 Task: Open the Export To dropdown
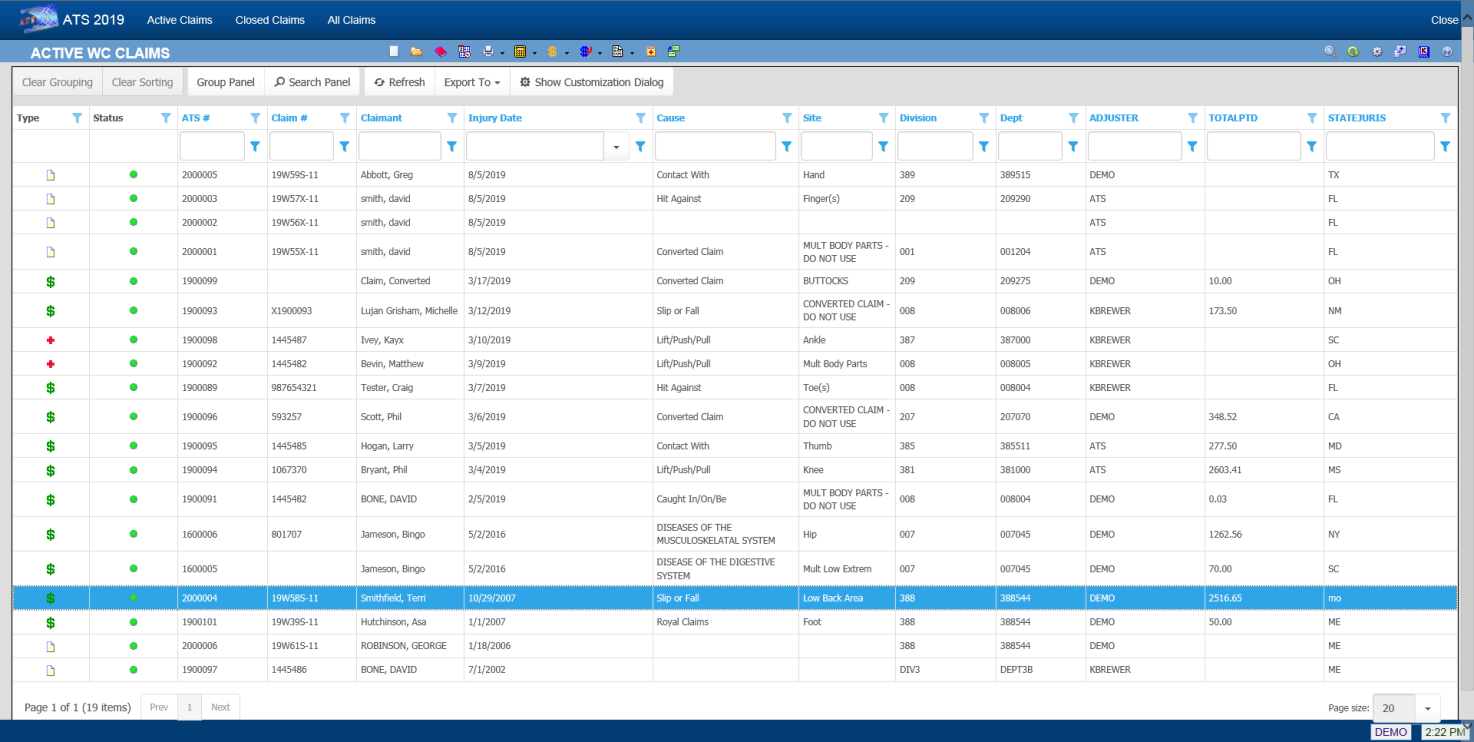click(x=472, y=82)
